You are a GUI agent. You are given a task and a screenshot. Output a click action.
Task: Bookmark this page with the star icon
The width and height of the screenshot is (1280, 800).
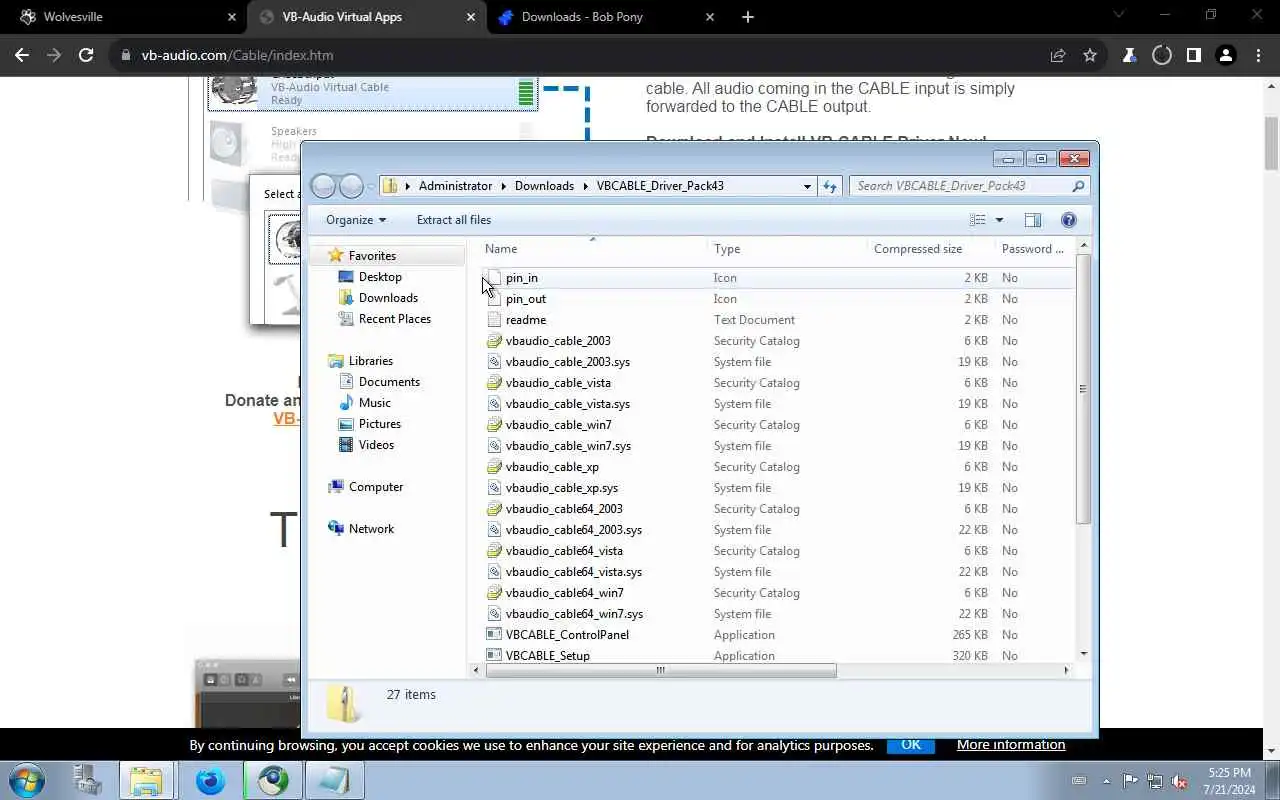pos(1090,56)
